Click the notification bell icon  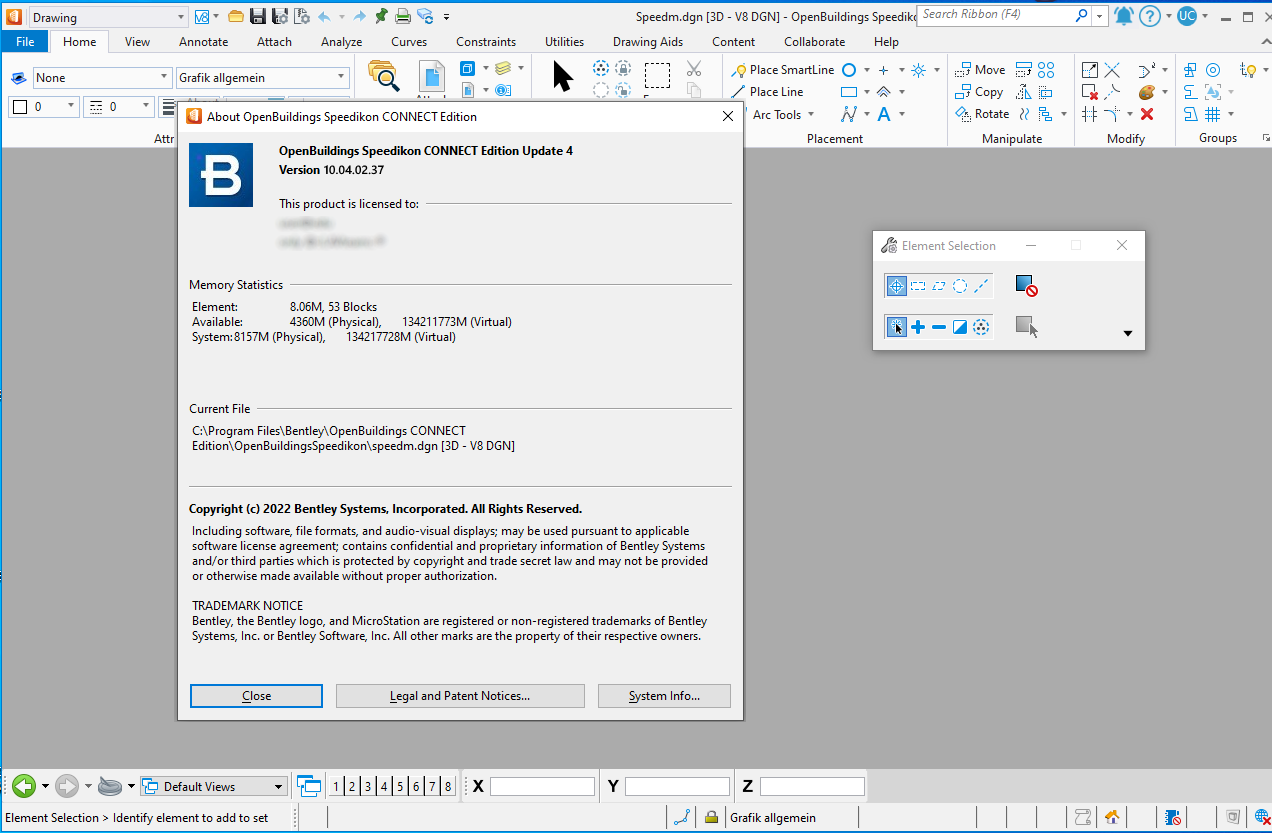click(1124, 16)
